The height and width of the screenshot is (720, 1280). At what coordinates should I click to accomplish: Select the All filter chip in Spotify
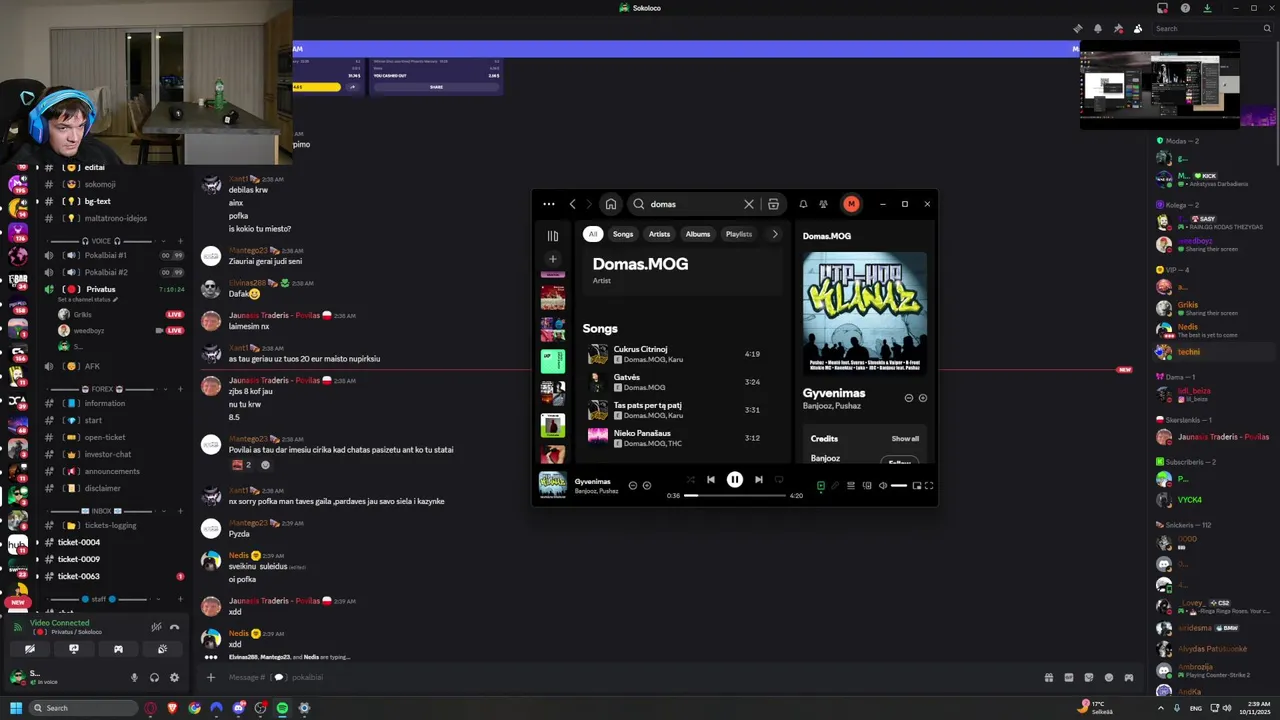593,234
